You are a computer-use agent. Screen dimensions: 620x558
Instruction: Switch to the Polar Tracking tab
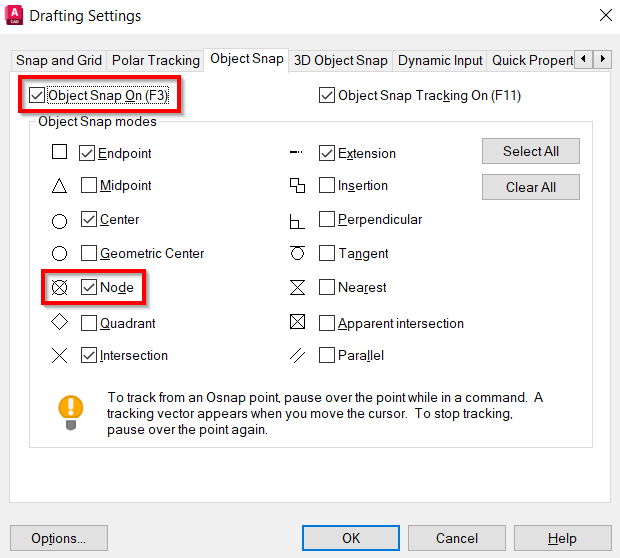click(x=156, y=60)
